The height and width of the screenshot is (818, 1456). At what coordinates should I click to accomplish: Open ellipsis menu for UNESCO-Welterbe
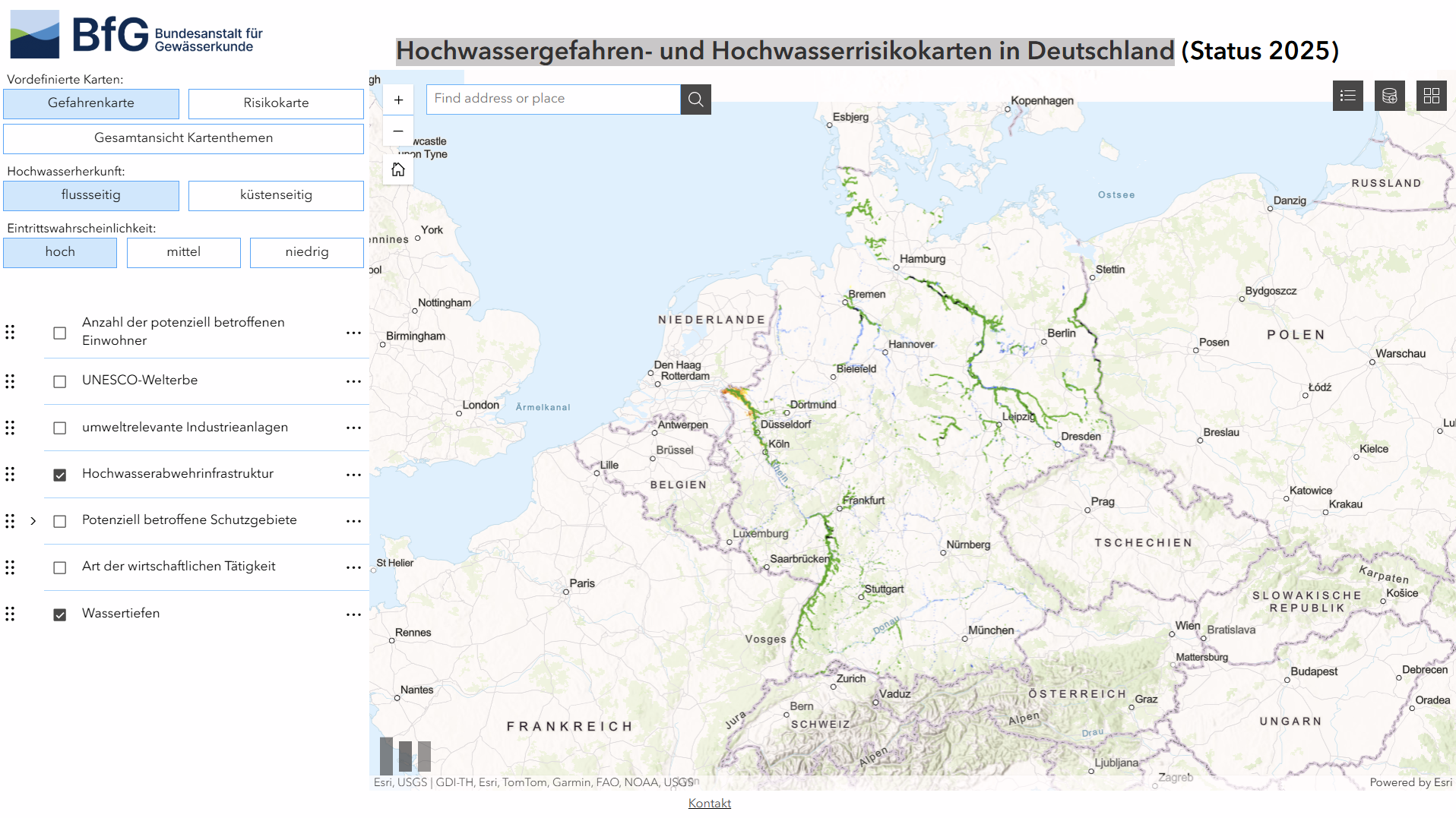353,382
